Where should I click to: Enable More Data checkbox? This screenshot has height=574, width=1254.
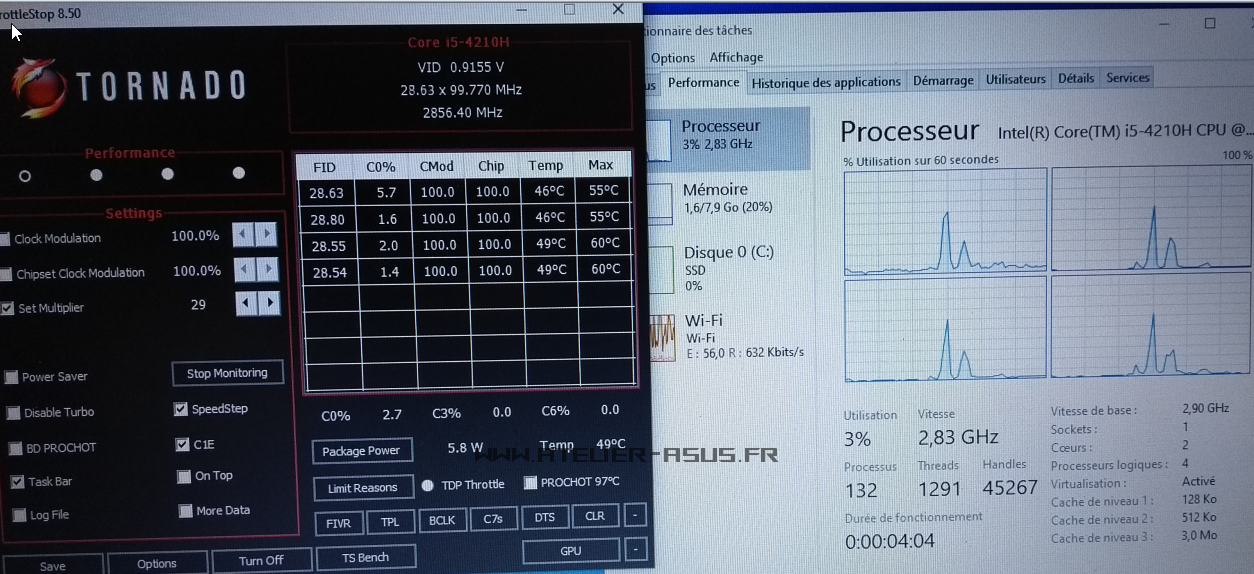185,511
